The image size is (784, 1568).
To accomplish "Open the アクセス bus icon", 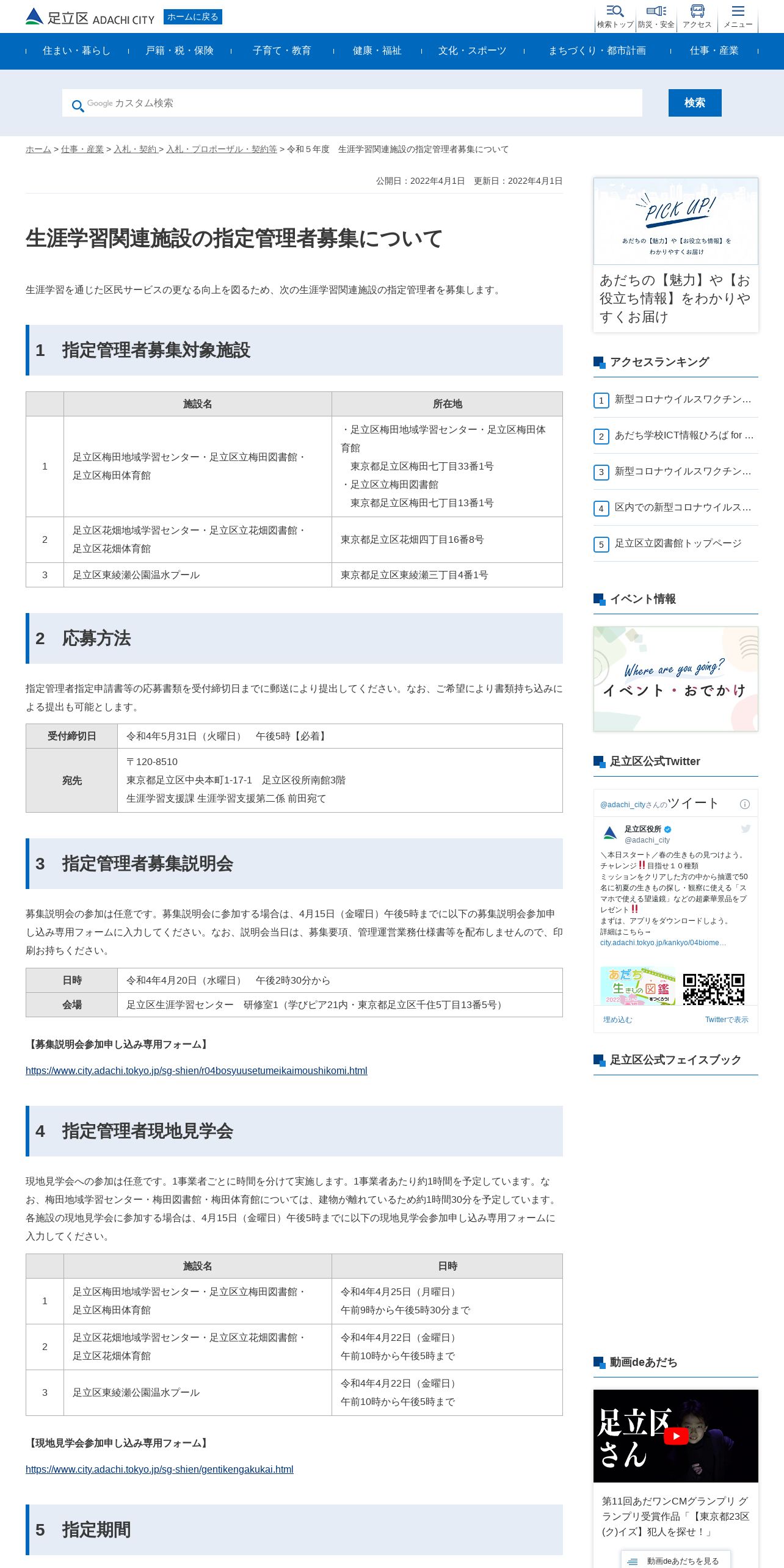I will (x=697, y=16).
